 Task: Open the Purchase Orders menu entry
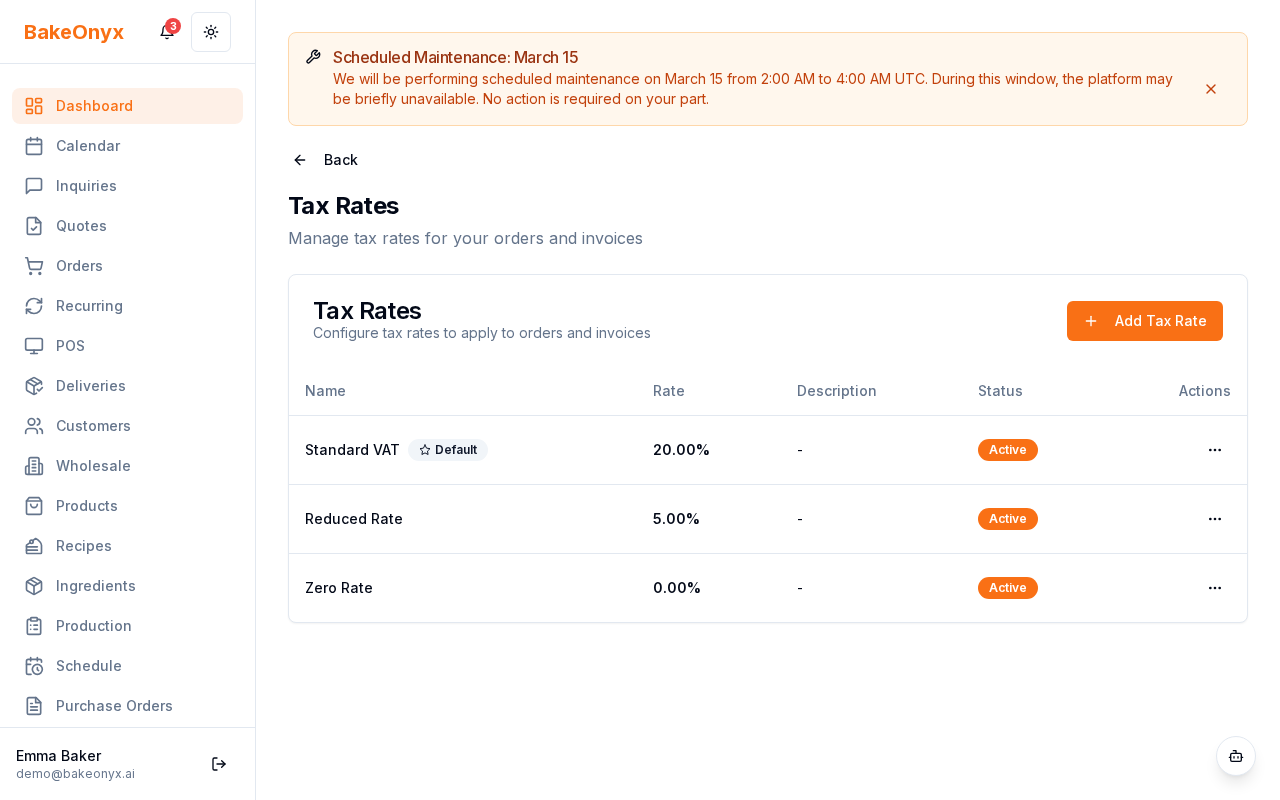pyautogui.click(x=114, y=706)
